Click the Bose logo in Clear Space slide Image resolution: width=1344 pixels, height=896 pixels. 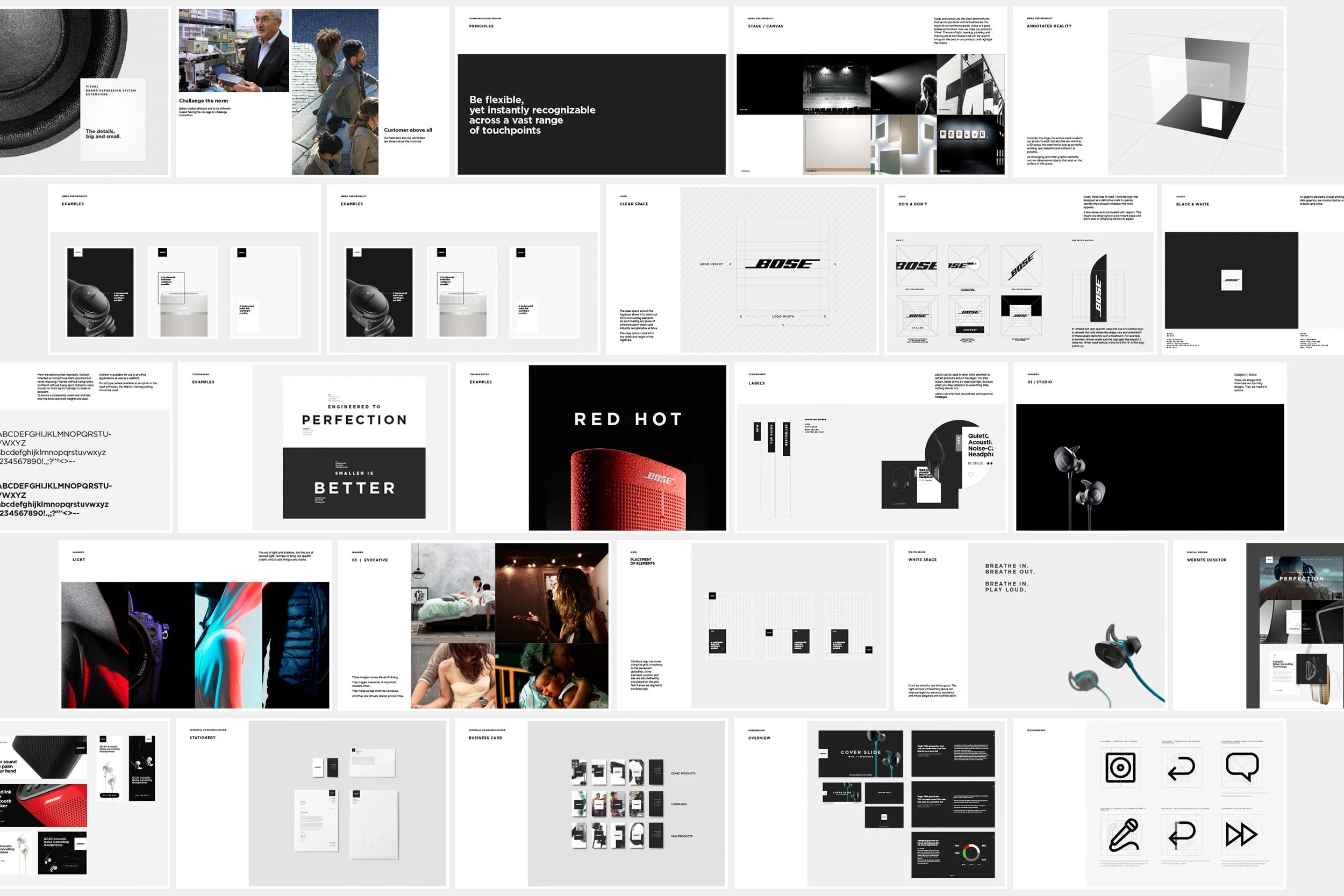point(783,264)
